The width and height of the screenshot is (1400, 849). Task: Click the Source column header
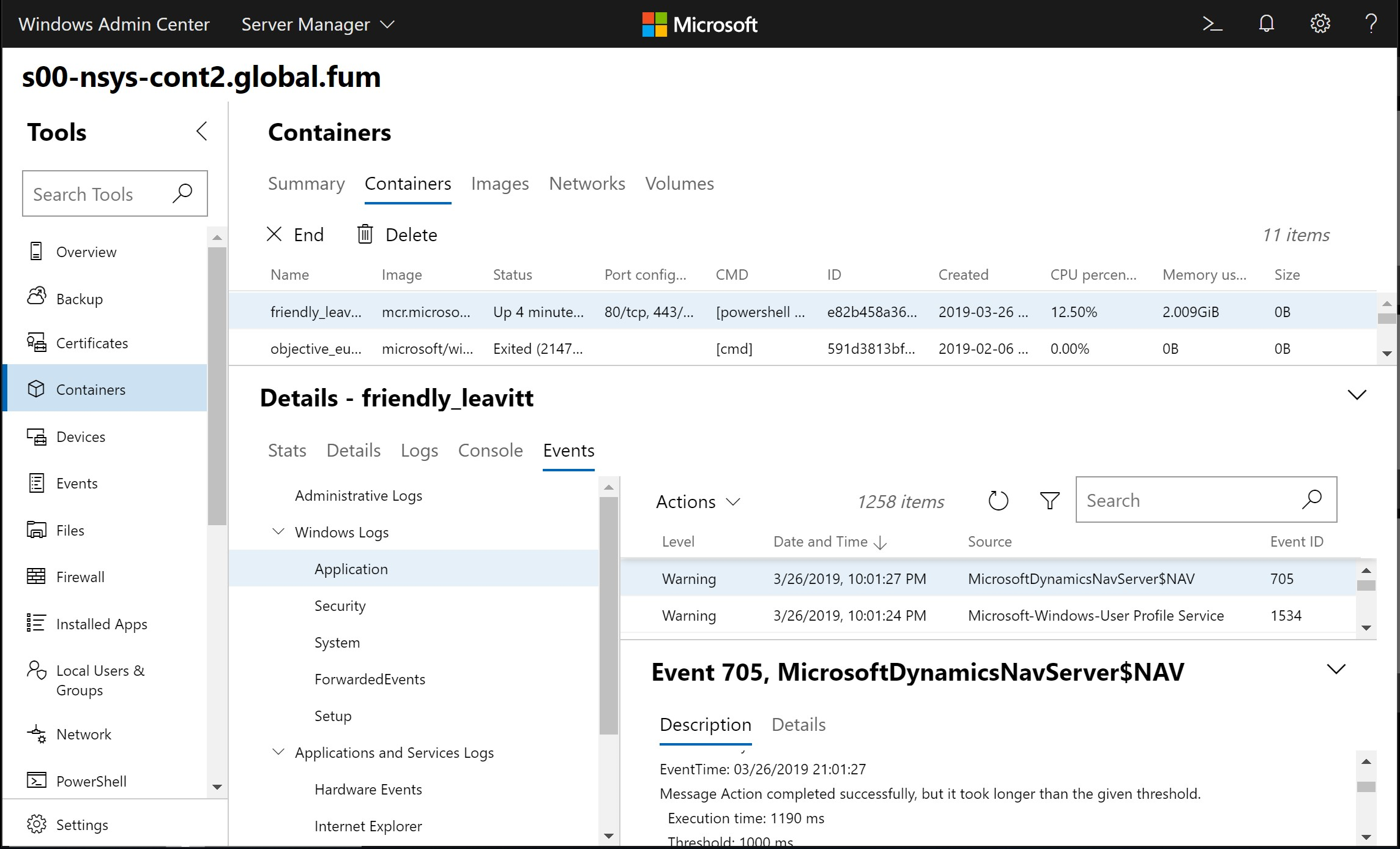(989, 542)
